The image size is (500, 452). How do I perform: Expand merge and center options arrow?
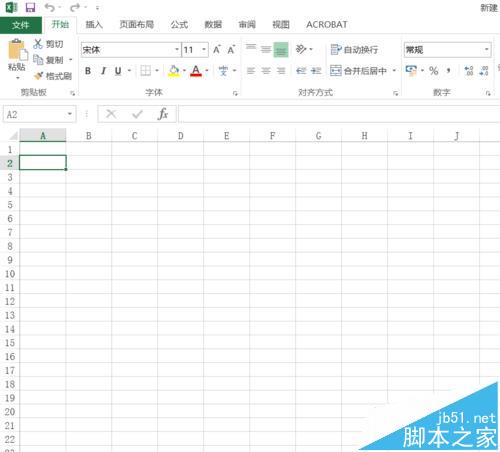click(x=394, y=71)
